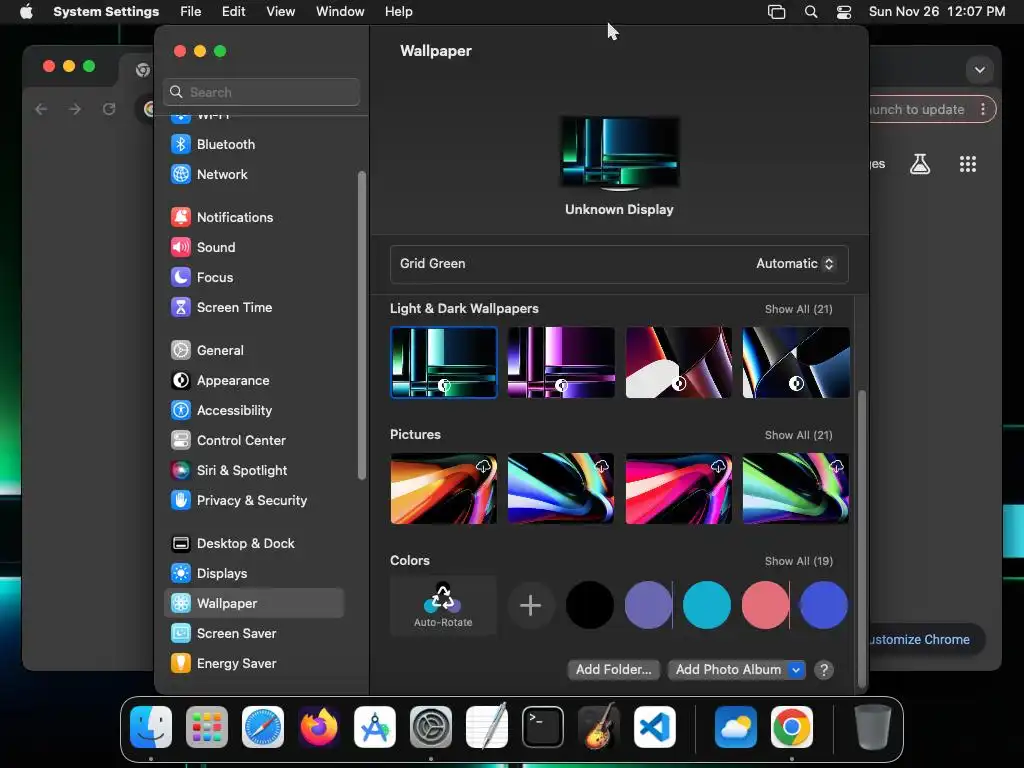Image resolution: width=1024 pixels, height=768 pixels.
Task: Open Chrome three-dot menu
Action: (983, 109)
